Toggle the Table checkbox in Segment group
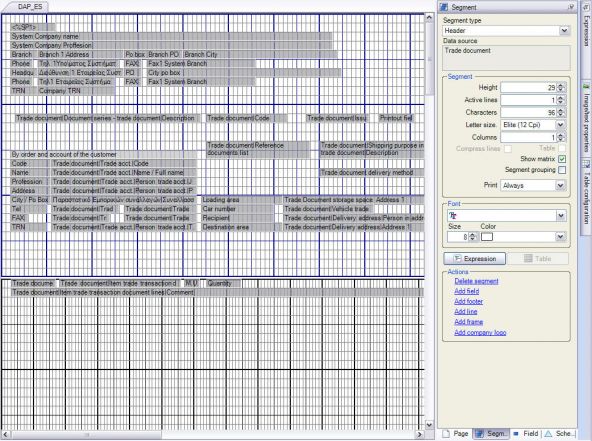 point(562,148)
